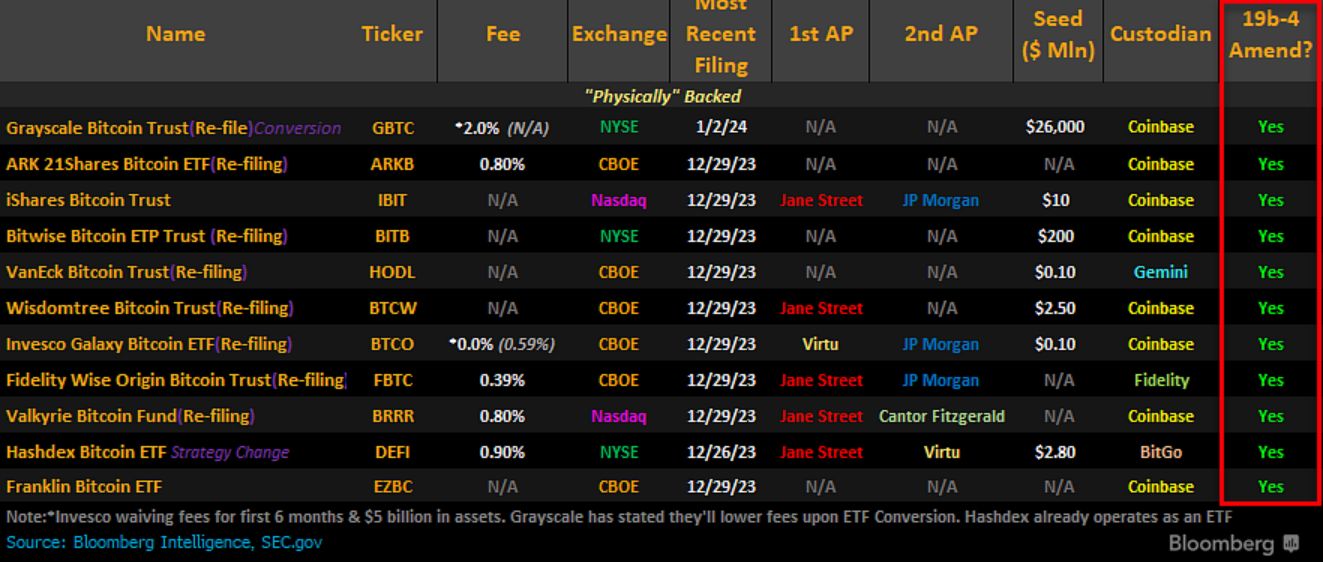Click the Cantor Fitzgerald 2nd AP cell
This screenshot has width=1323, height=562.
(x=941, y=416)
